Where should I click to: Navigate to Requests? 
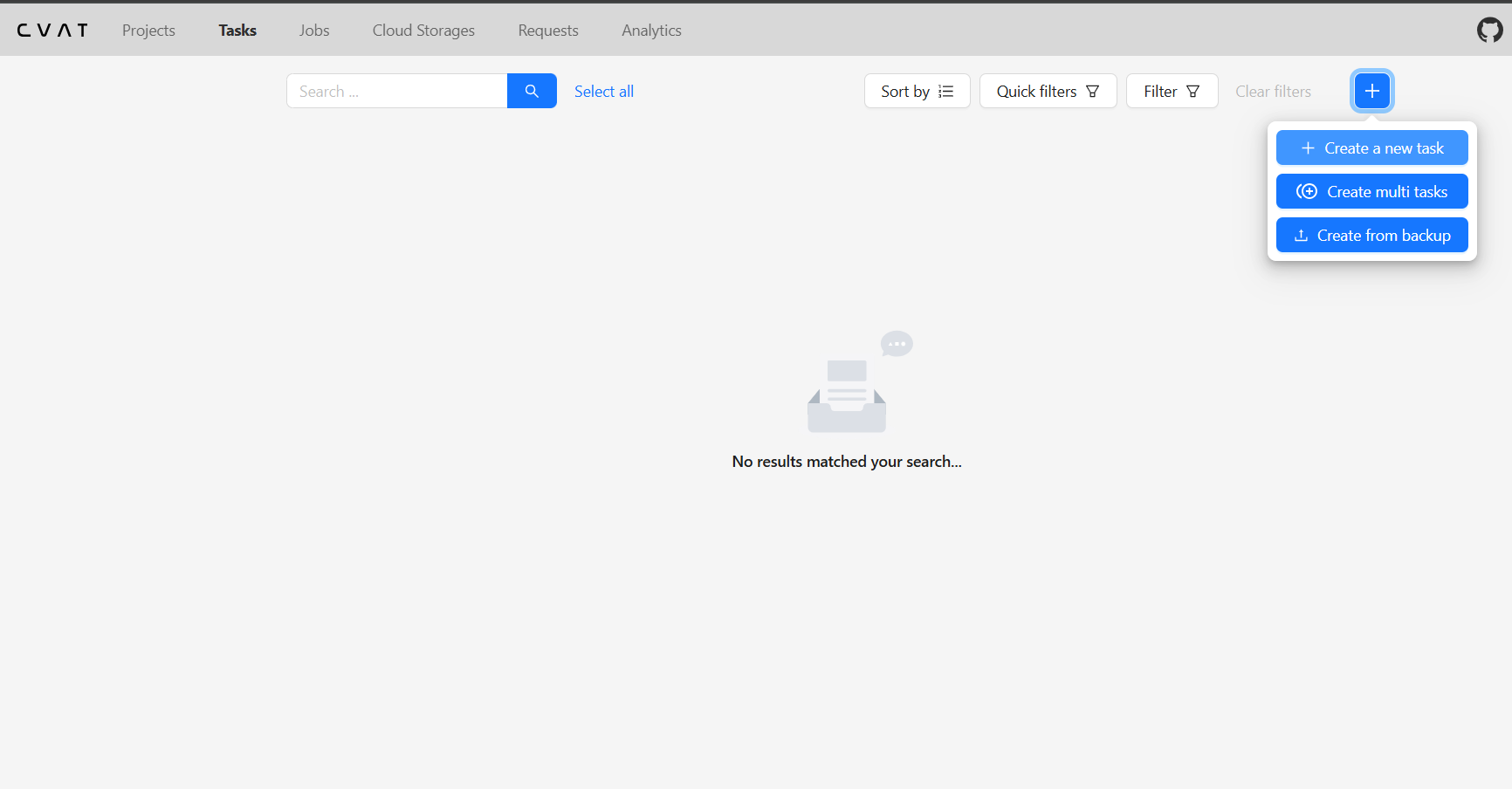coord(548,31)
